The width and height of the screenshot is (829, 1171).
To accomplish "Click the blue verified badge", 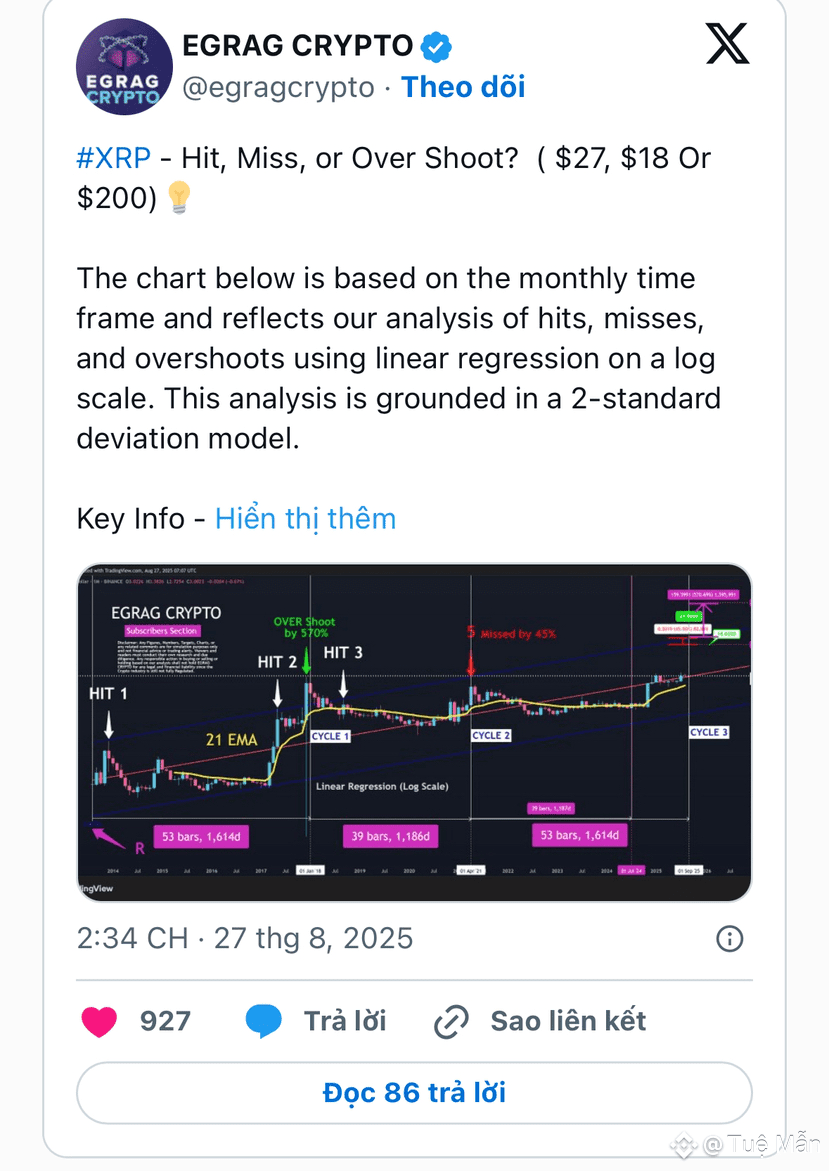I will pyautogui.click(x=436, y=46).
